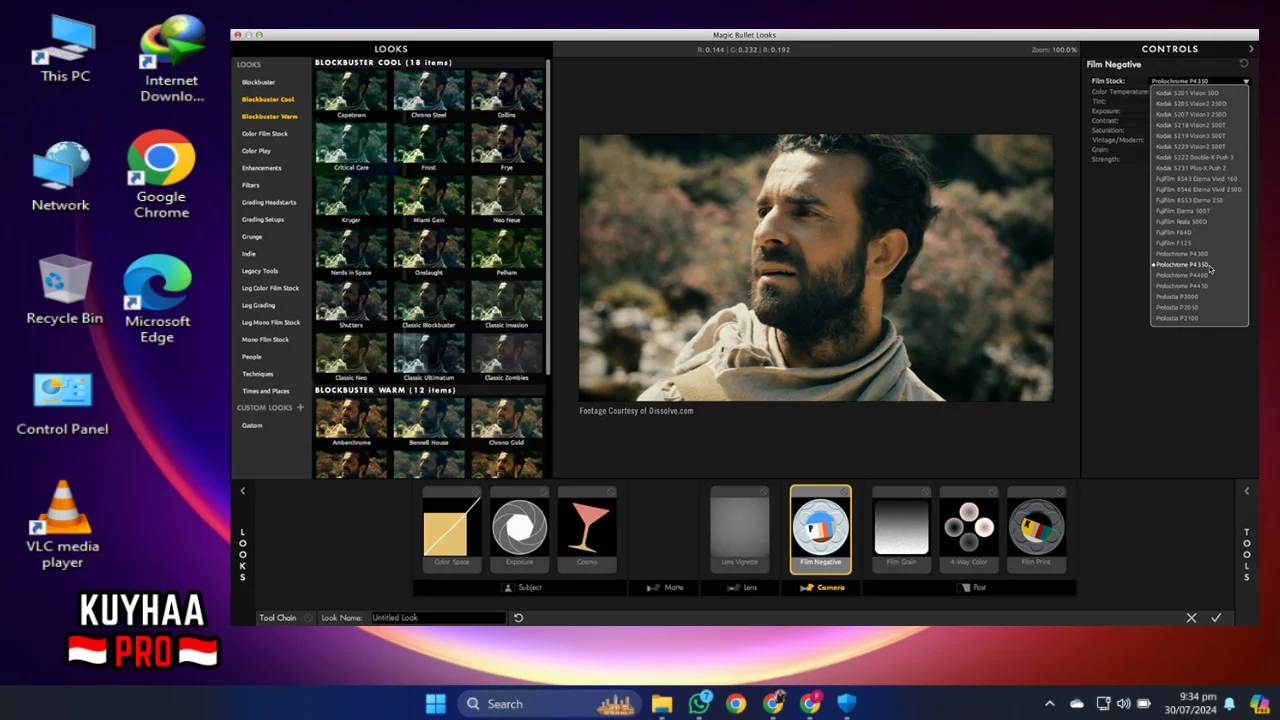Collapse the Looks drawer arrow
This screenshot has width=1280, height=720.
[x=242, y=491]
